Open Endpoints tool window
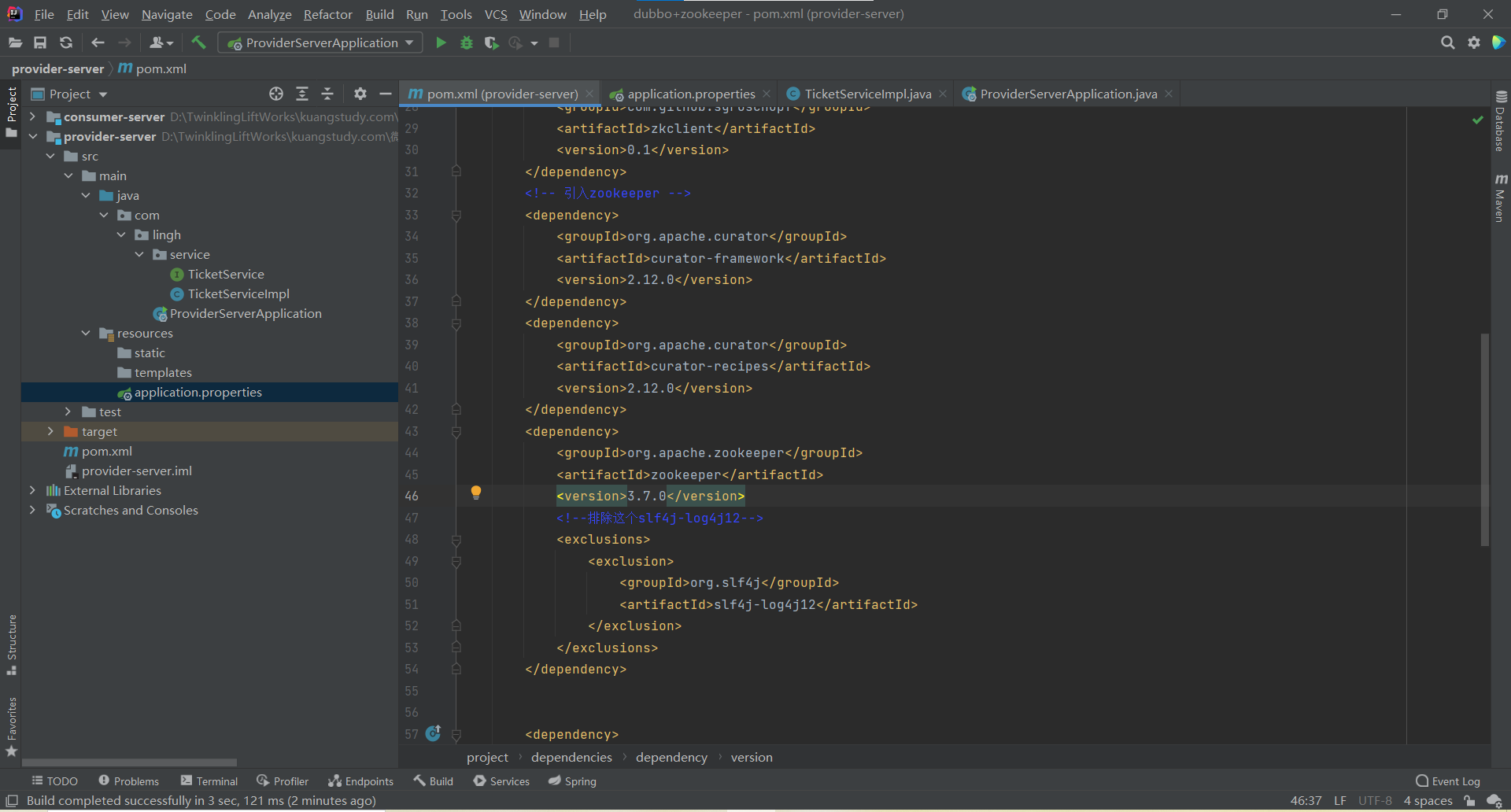 coord(361,781)
